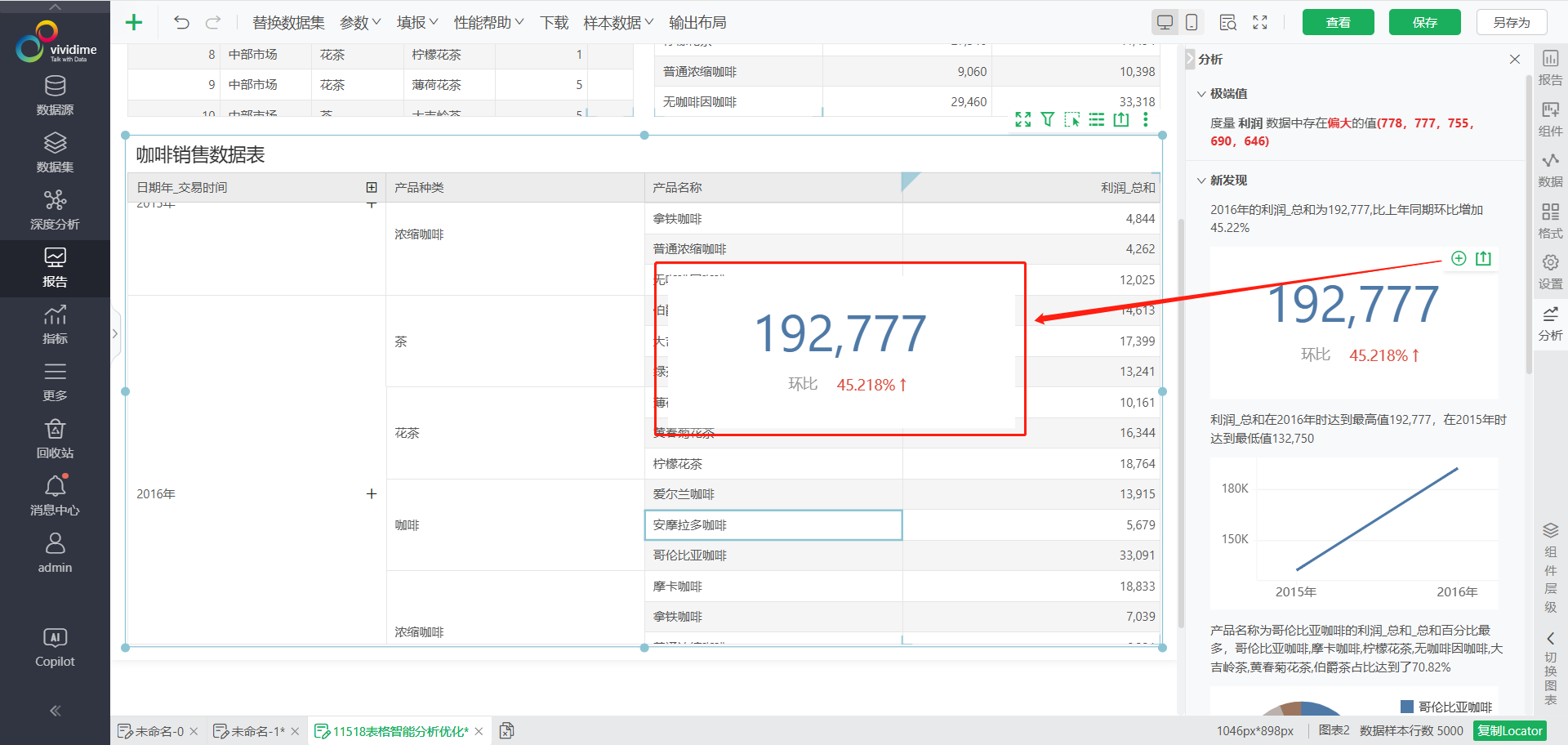The height and width of the screenshot is (745, 1568).
Task: Undo the last action
Action: point(181,22)
